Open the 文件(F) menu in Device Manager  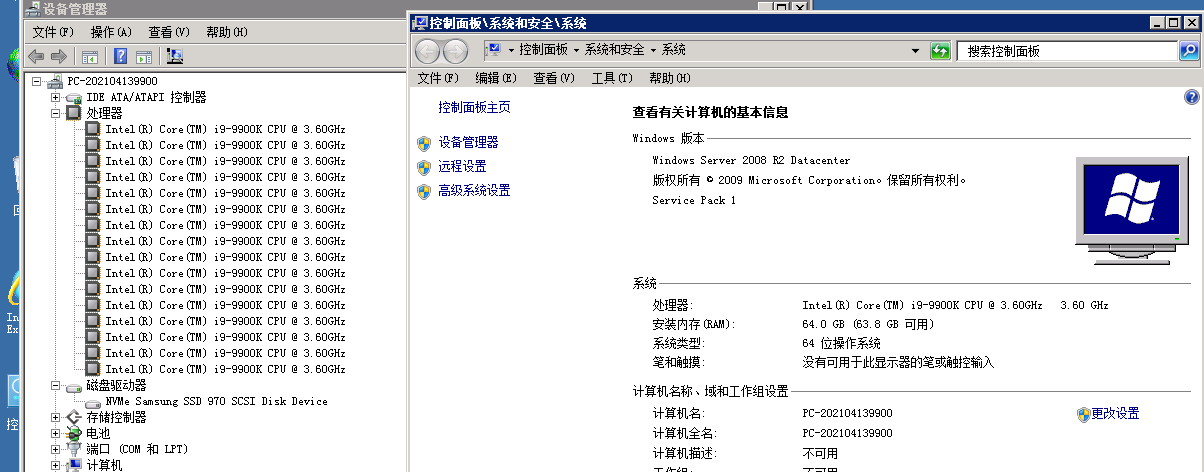click(x=53, y=32)
